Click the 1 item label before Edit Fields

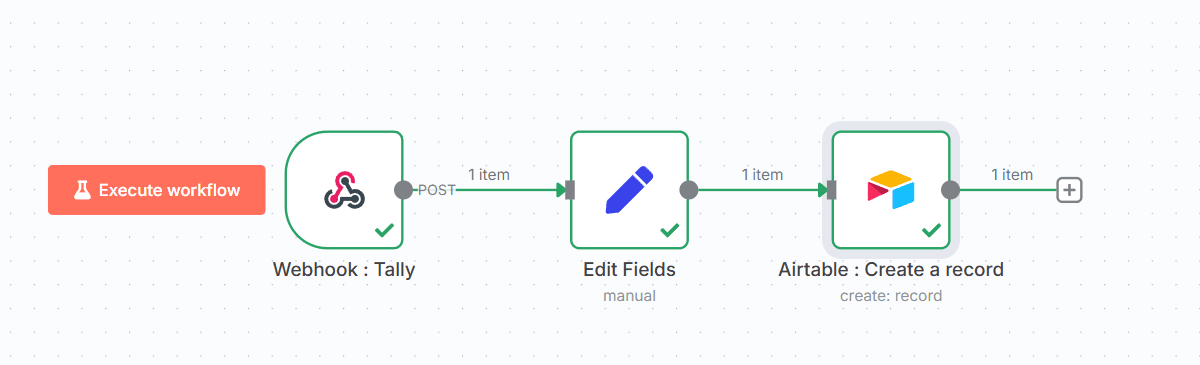pos(489,174)
